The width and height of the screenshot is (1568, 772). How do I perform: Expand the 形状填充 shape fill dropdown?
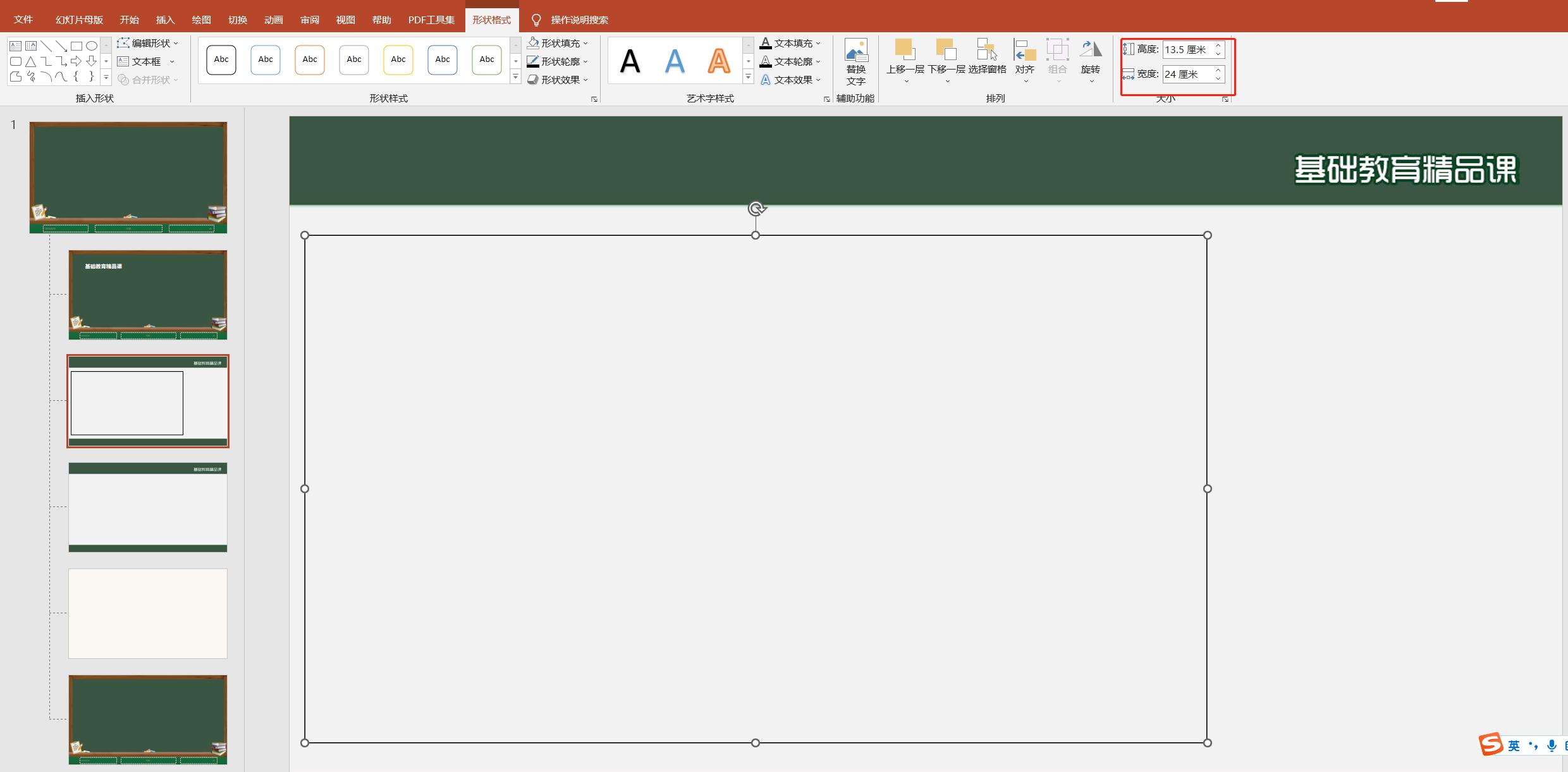click(585, 44)
